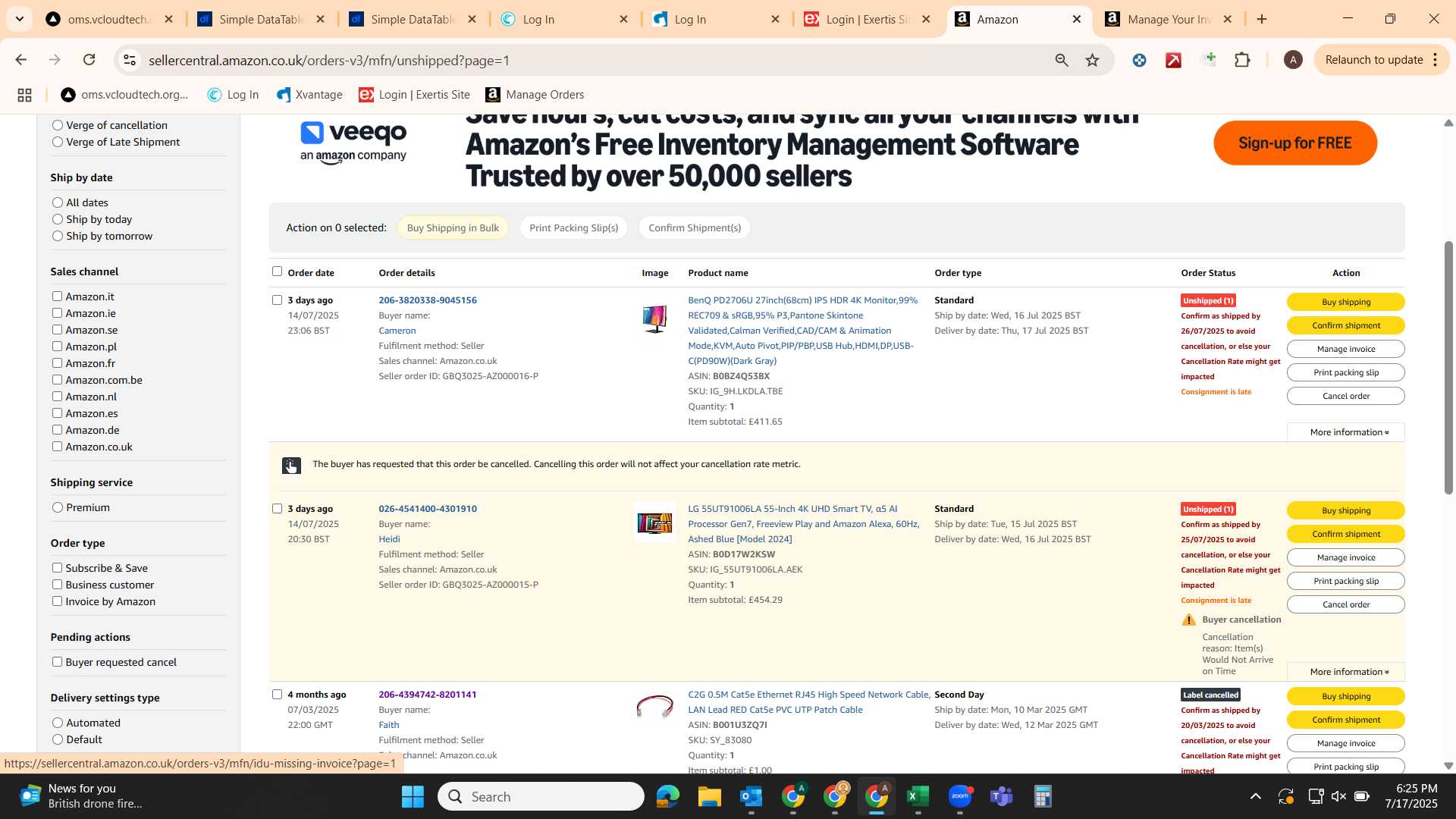The width and height of the screenshot is (1456, 819).
Task: Click Print Packing Slip(s) bulk button
Action: click(x=573, y=227)
